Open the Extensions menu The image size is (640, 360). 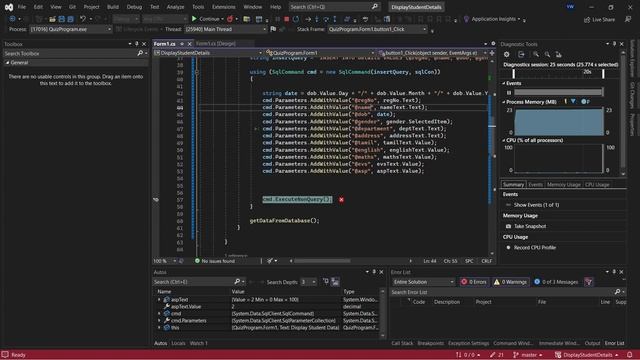point(224,7)
